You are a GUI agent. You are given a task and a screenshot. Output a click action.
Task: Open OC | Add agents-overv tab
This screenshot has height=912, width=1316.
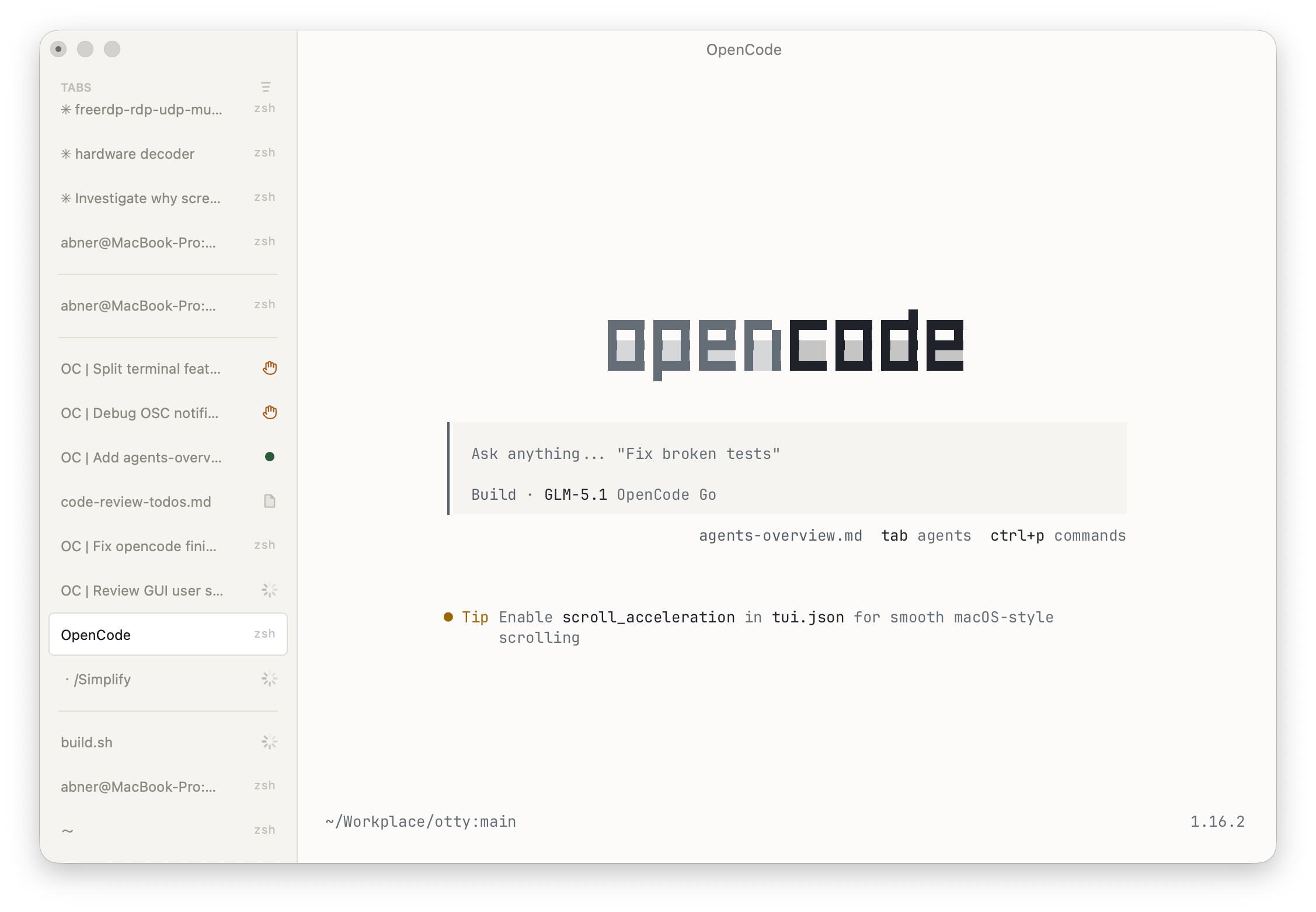(168, 457)
